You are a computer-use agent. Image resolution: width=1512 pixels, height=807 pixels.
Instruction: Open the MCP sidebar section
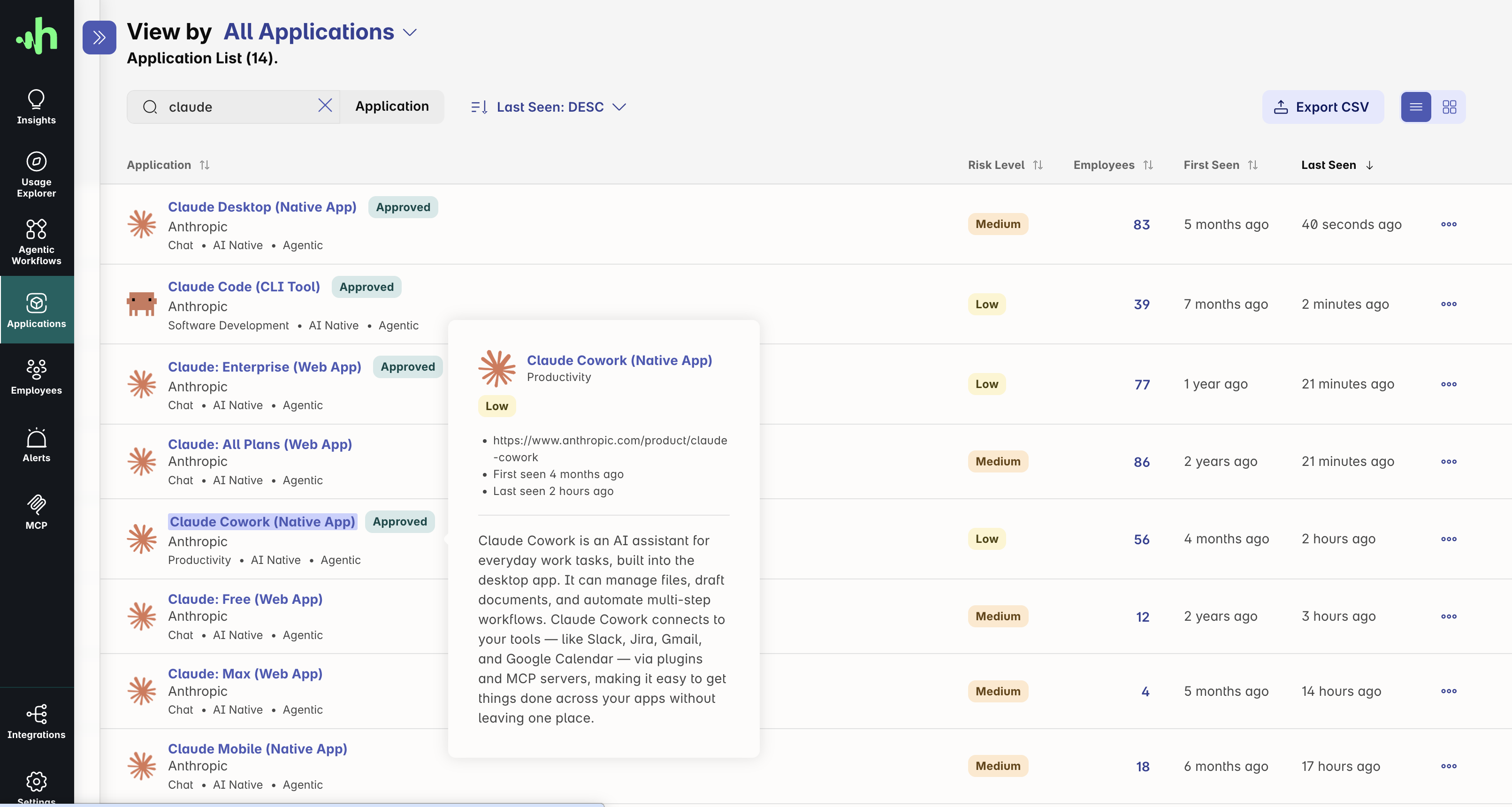(37, 512)
